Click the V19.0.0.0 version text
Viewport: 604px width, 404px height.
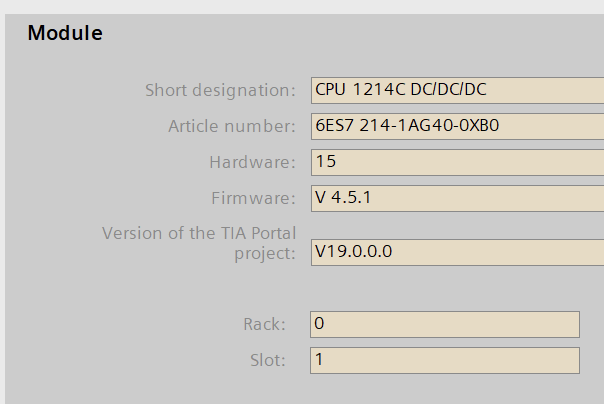[x=353, y=251]
